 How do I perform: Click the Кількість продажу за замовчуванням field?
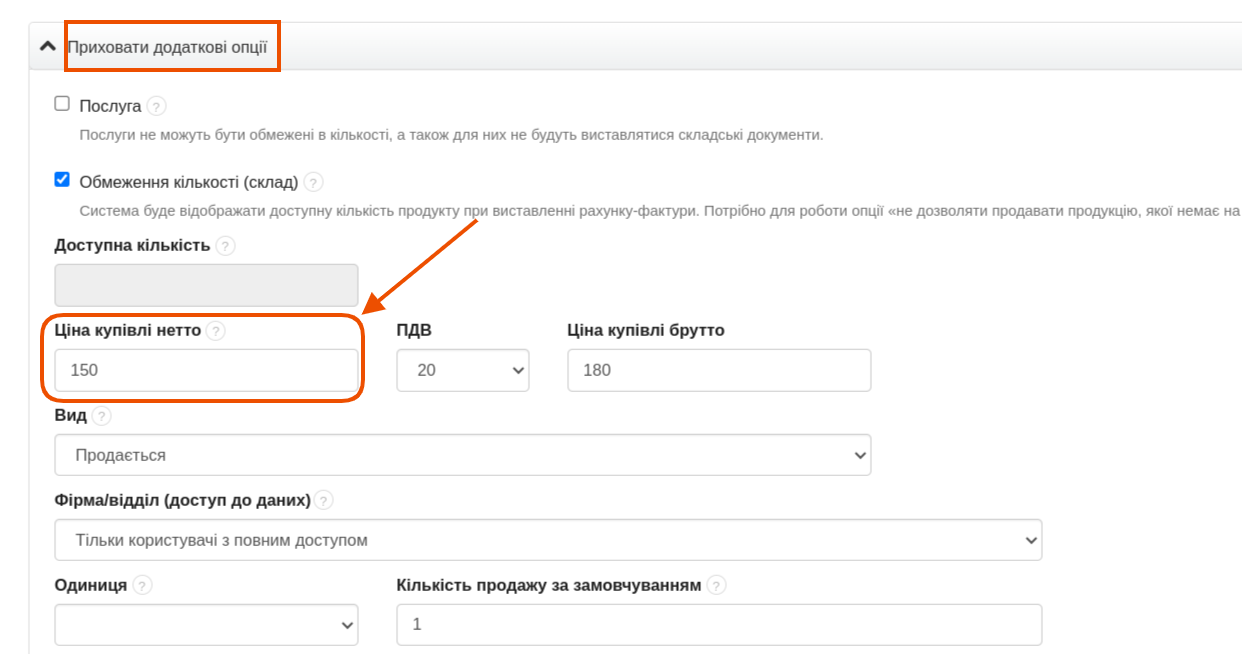pos(718,625)
